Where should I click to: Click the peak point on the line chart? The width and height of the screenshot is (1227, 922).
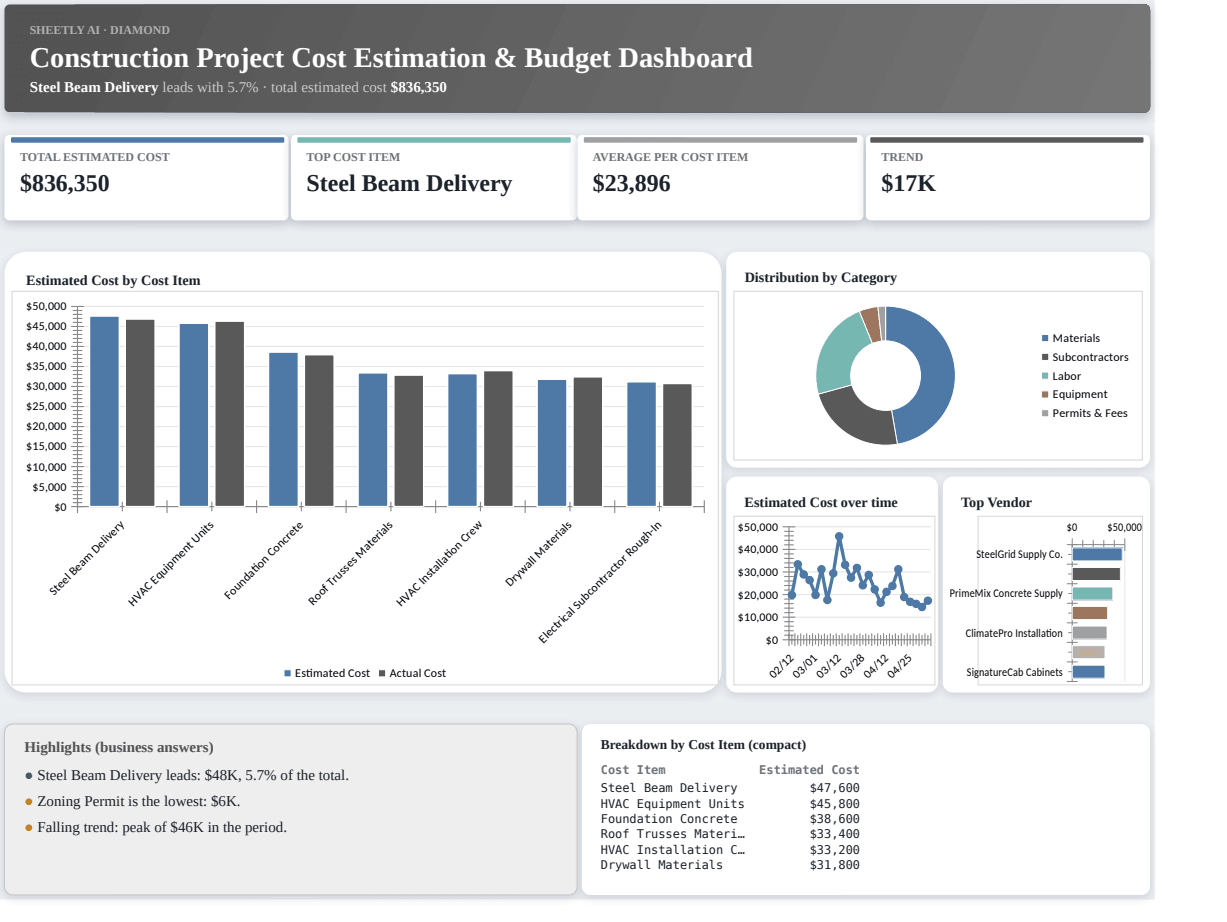[839, 536]
